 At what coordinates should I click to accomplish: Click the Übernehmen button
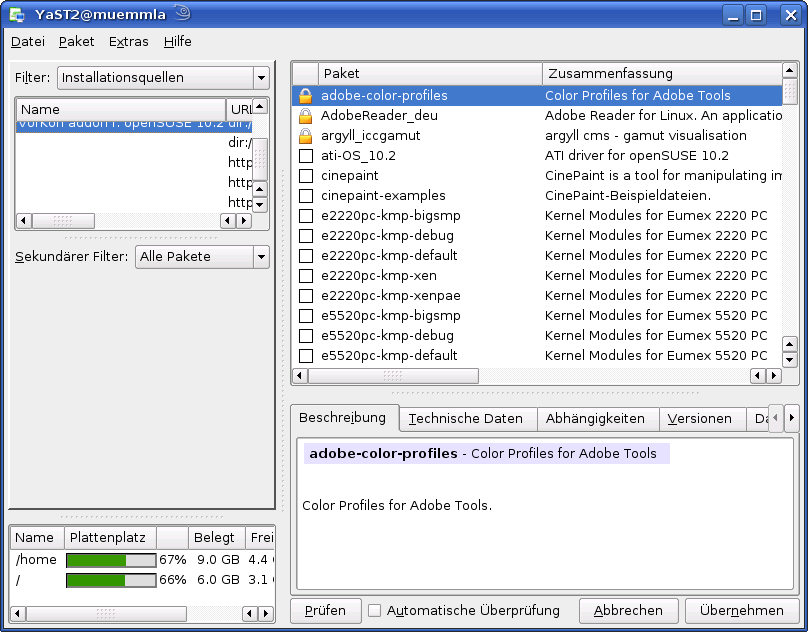[x=742, y=611]
